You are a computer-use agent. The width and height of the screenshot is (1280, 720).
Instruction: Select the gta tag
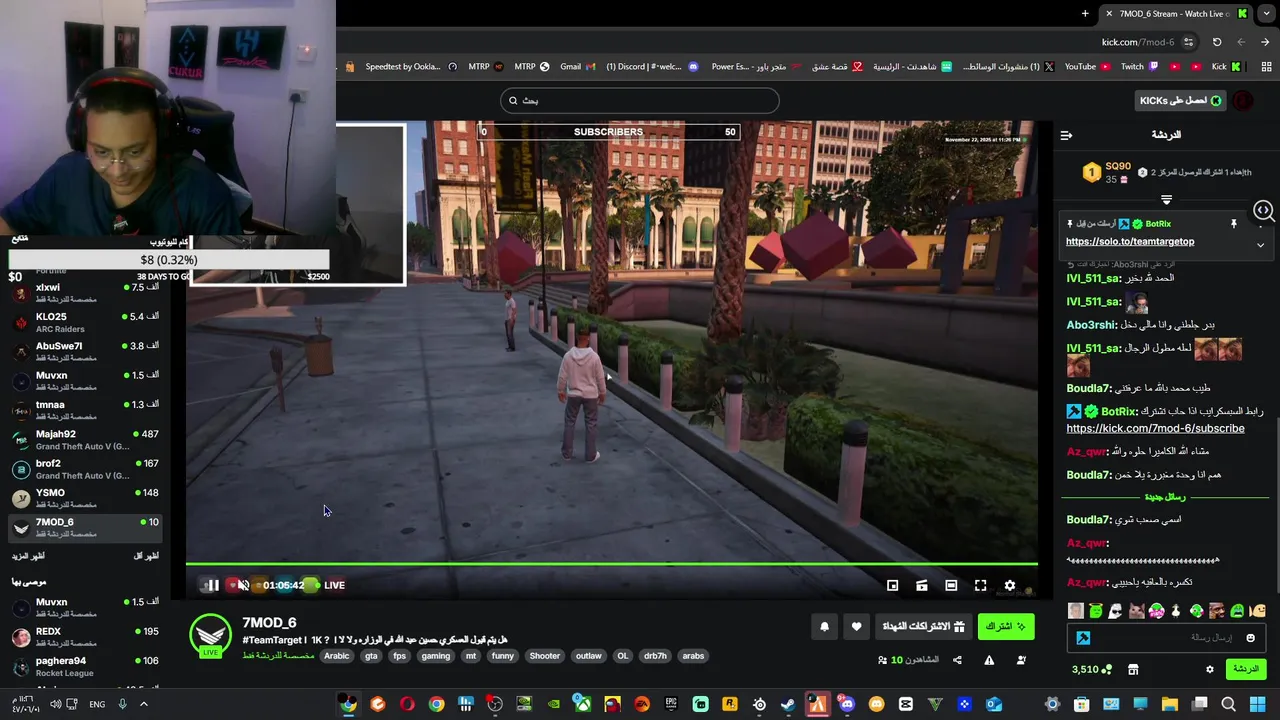pyautogui.click(x=371, y=656)
